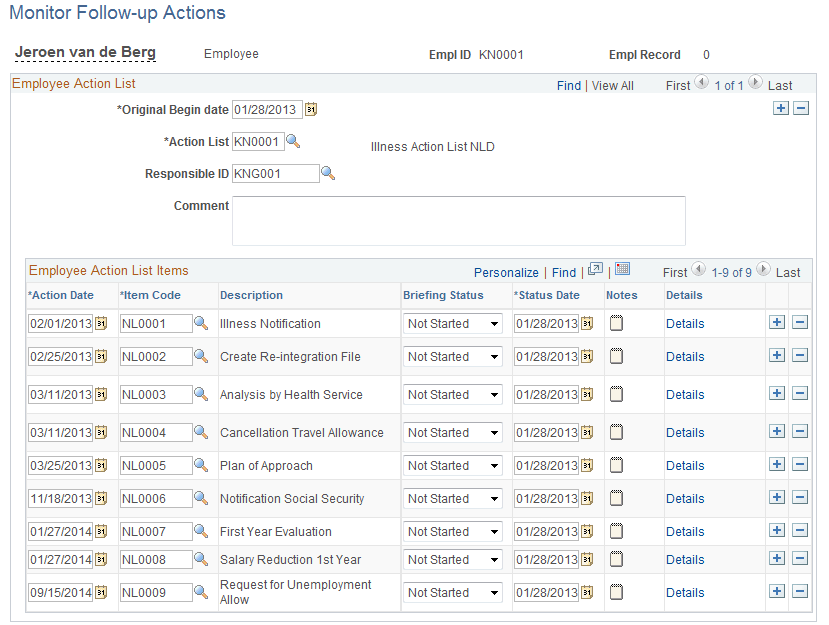Screen dimensions: 829x625
Task: Delete the Salary Reduction 1st Year row
Action: (x=800, y=559)
